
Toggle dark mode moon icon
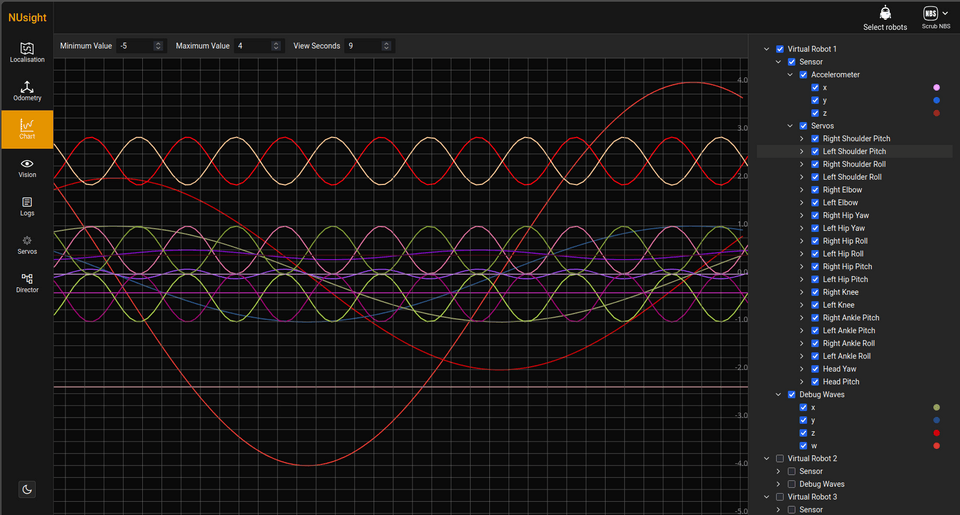click(27, 489)
